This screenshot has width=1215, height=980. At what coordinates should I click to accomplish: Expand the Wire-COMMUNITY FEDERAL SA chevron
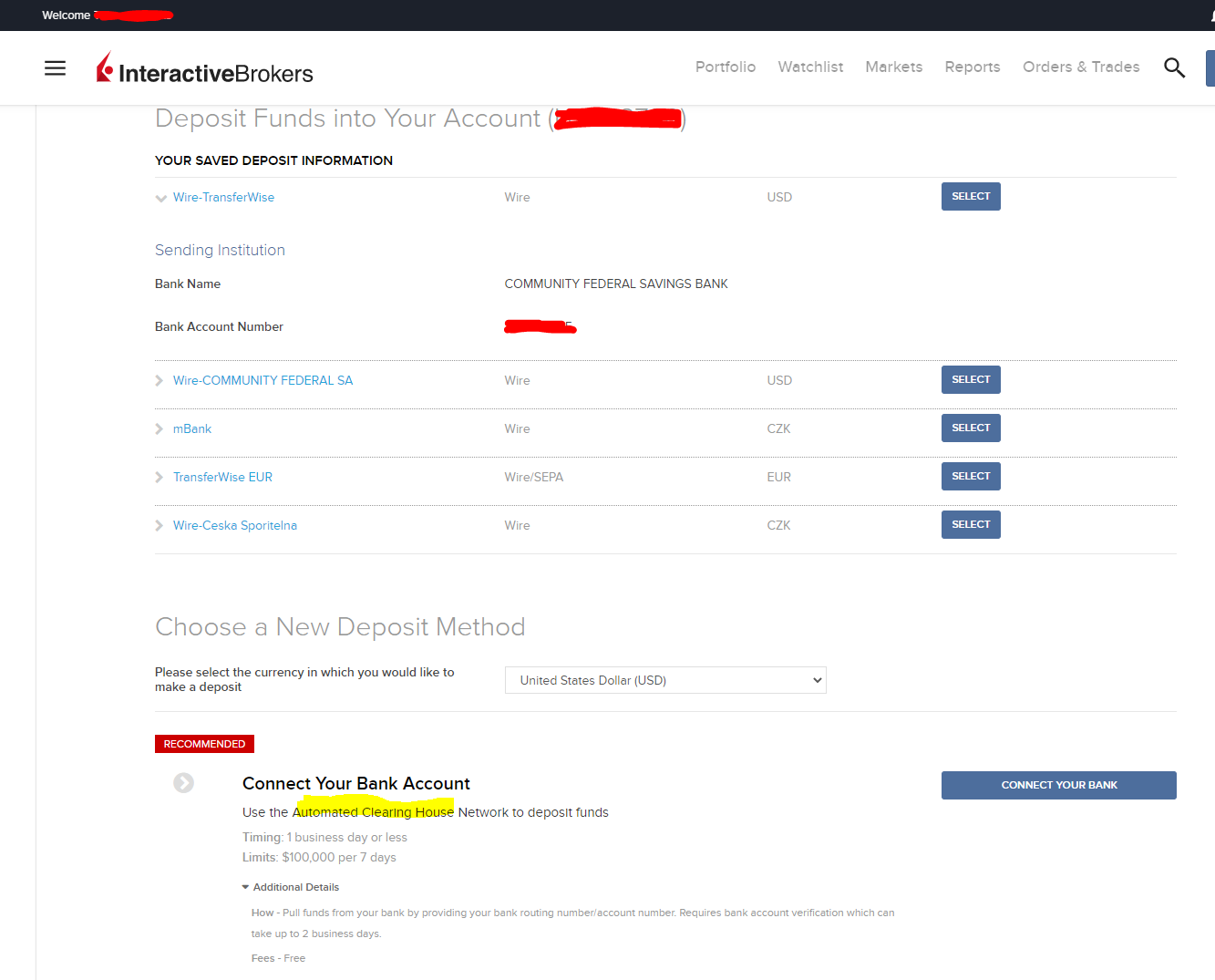[160, 380]
